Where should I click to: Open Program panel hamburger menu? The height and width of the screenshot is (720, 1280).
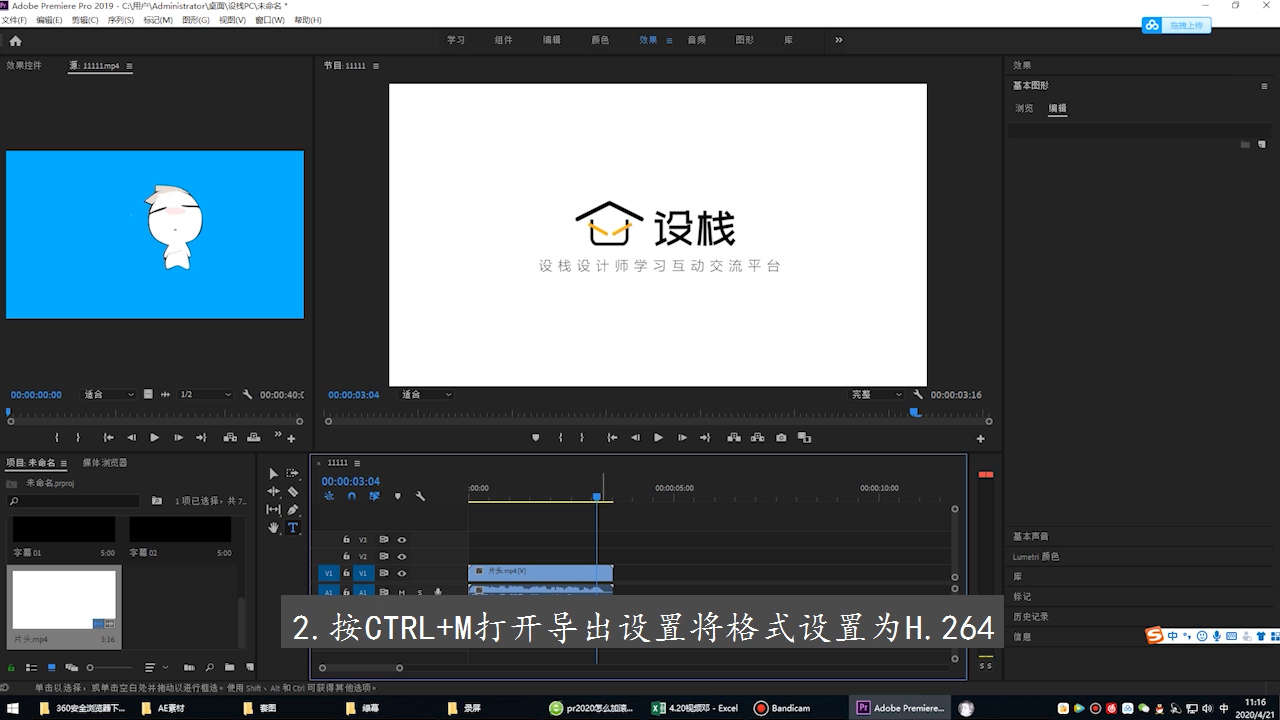click(376, 66)
